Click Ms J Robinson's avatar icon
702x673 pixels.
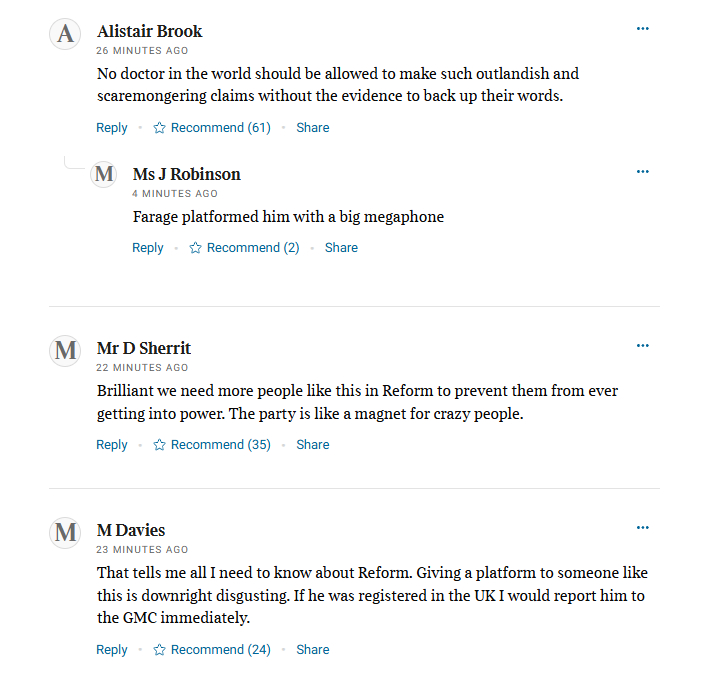[x=104, y=174]
